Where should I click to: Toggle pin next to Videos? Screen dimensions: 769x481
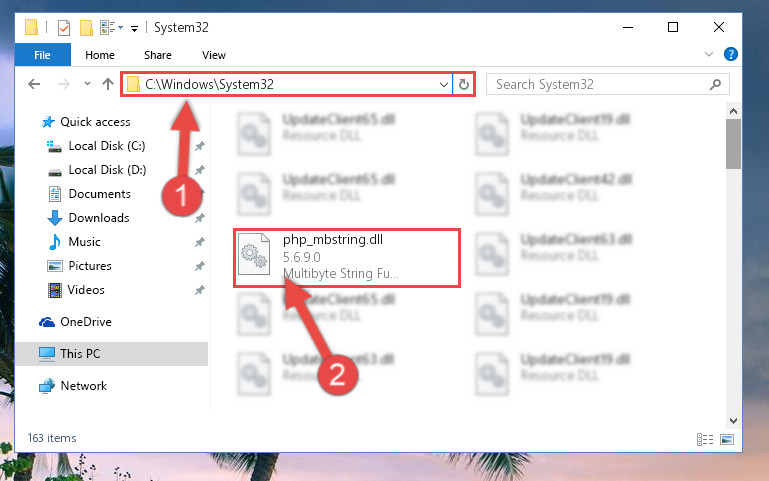pyautogui.click(x=200, y=290)
